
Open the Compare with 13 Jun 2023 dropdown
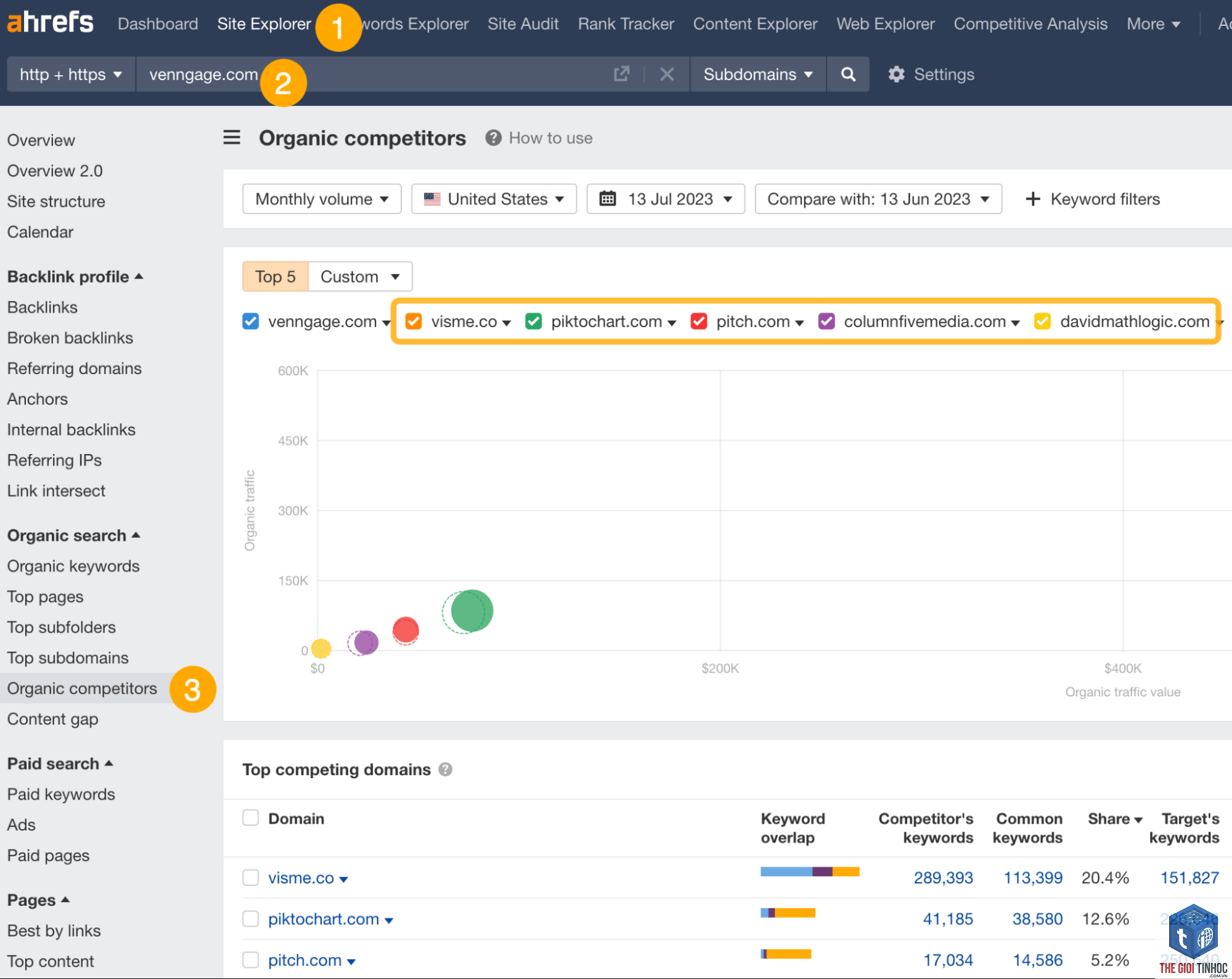click(878, 198)
